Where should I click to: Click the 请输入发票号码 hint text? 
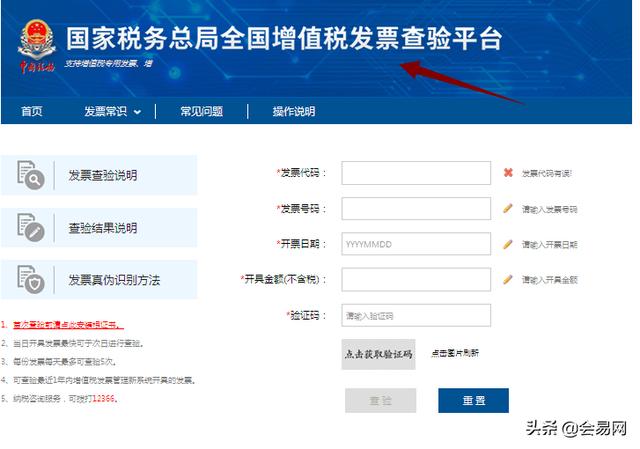(549, 209)
